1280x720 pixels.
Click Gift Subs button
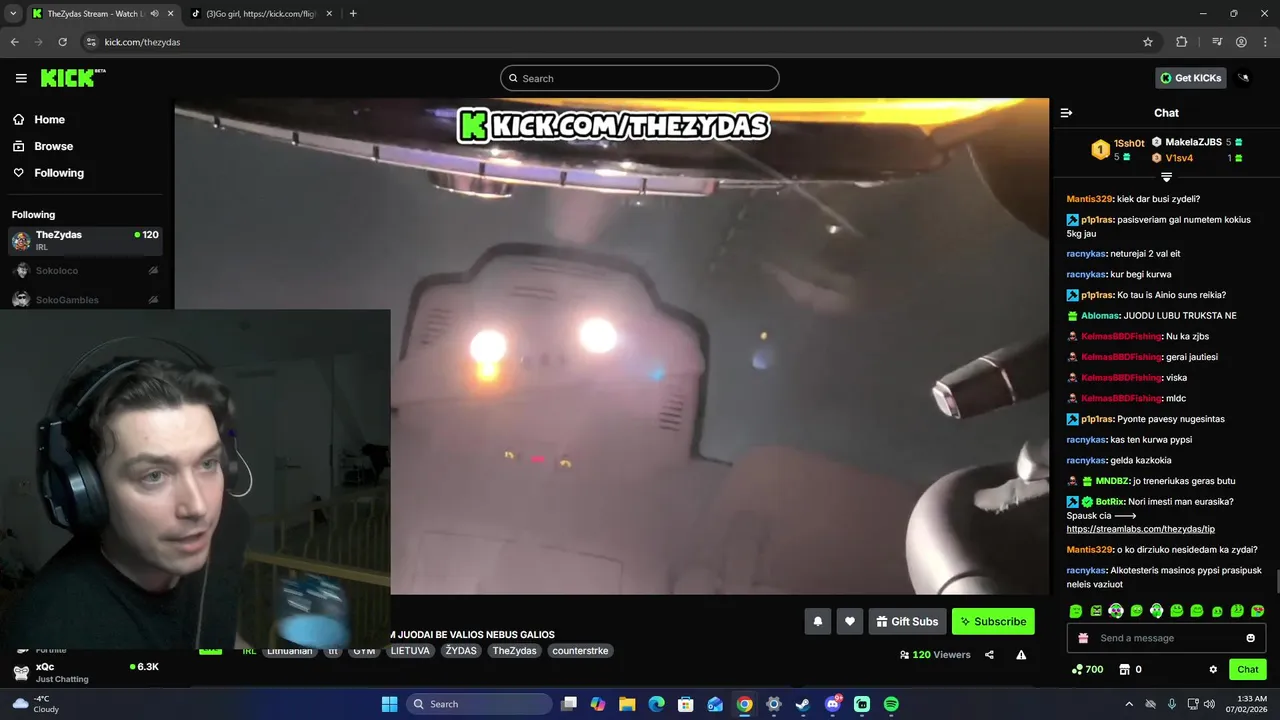(x=907, y=621)
